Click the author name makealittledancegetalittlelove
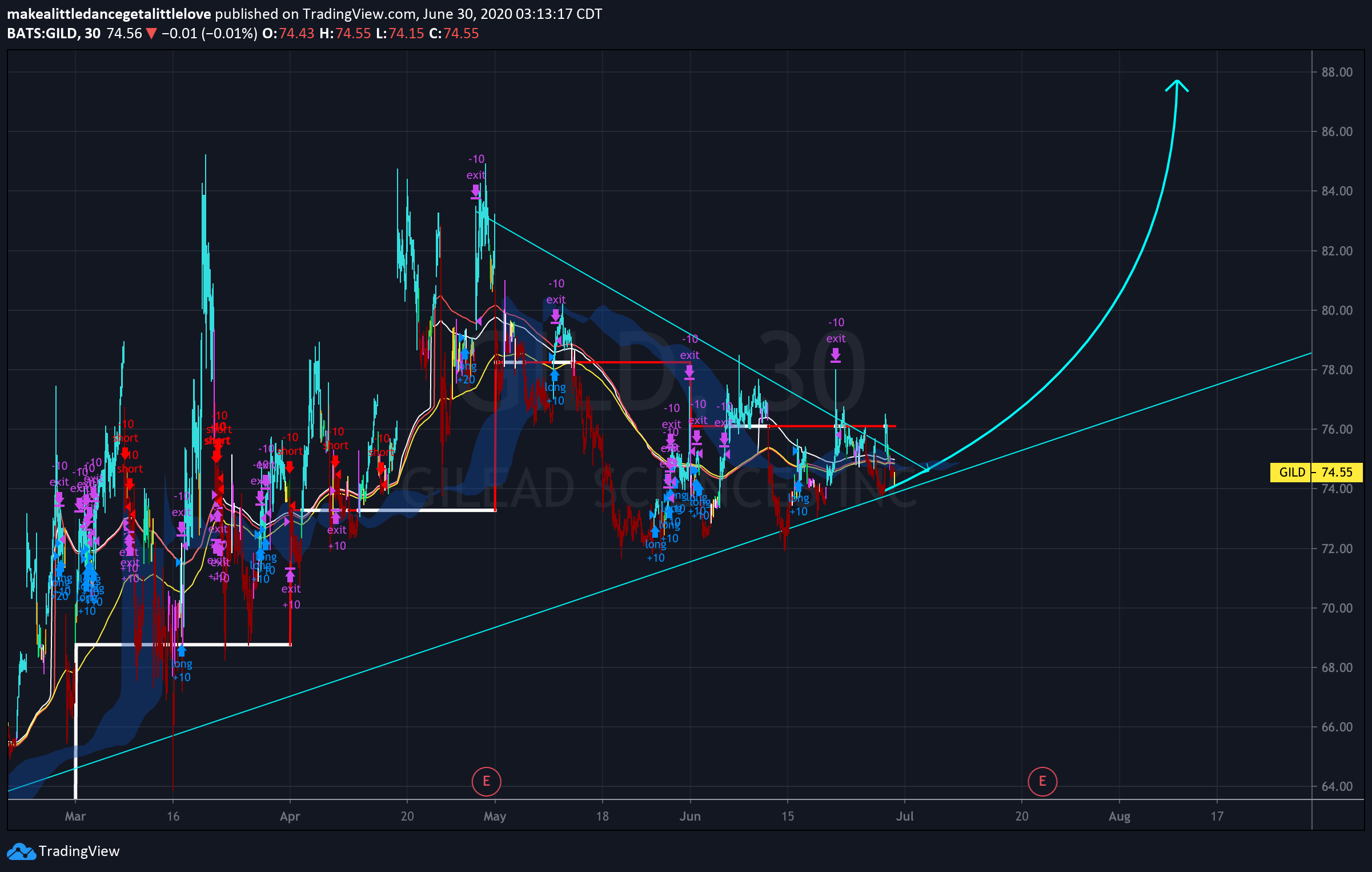 pos(109,14)
